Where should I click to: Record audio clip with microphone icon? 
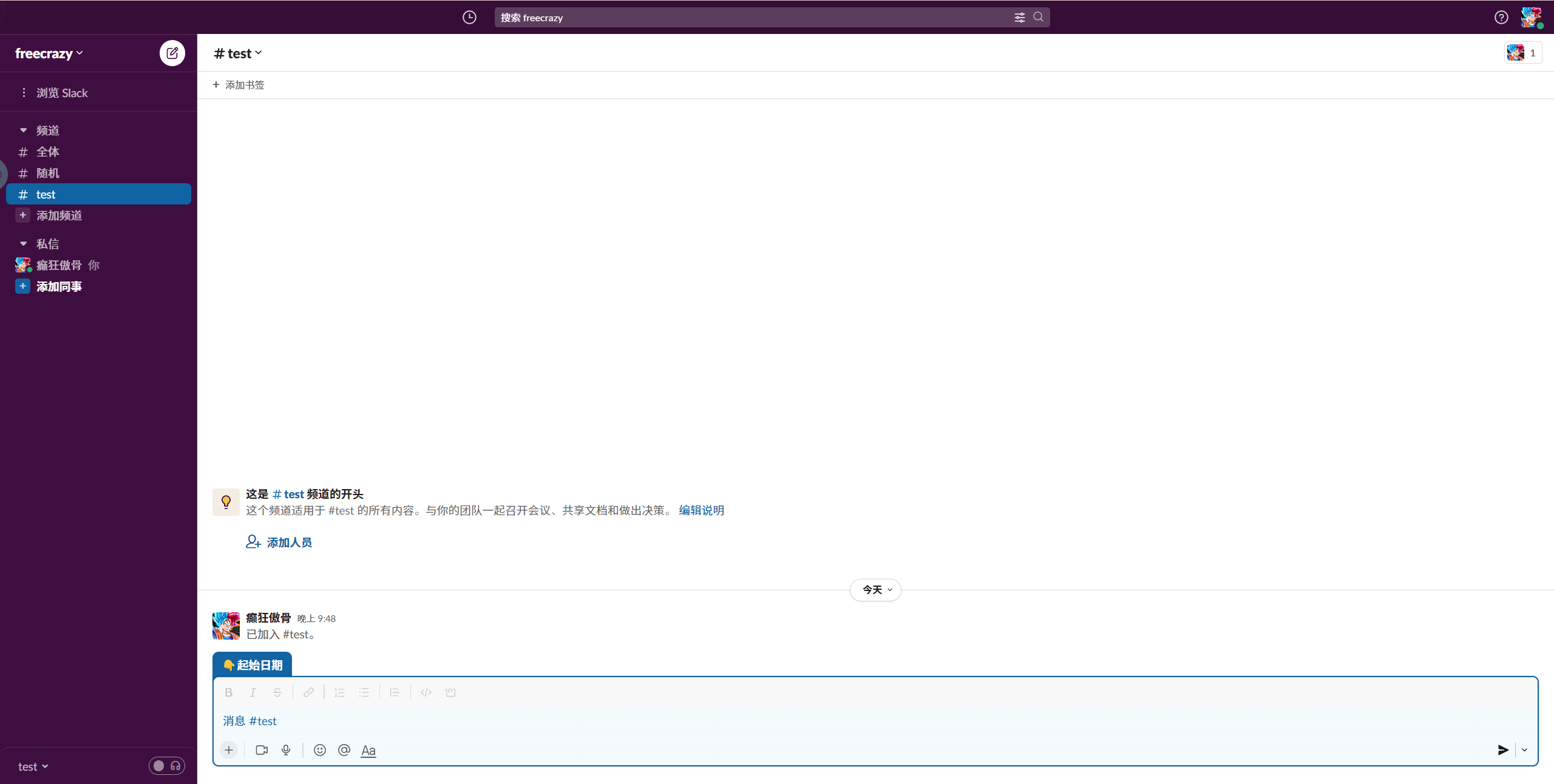(286, 750)
